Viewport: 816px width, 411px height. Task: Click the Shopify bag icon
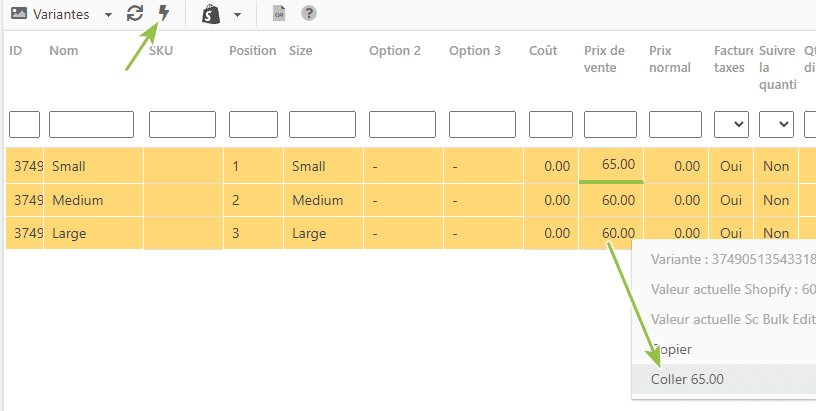click(x=211, y=14)
